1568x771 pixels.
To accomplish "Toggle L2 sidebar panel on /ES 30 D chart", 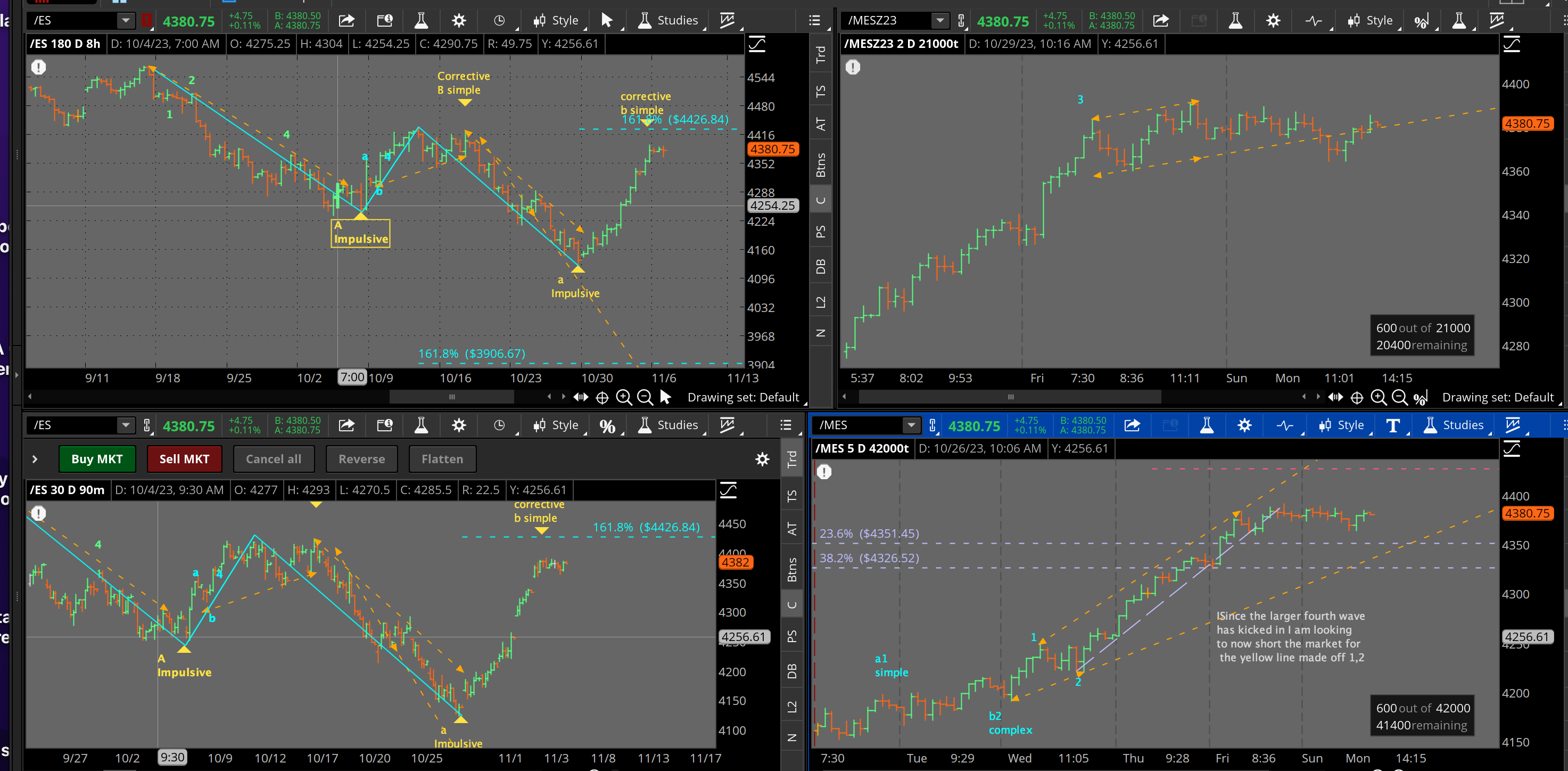I will pyautogui.click(x=791, y=707).
